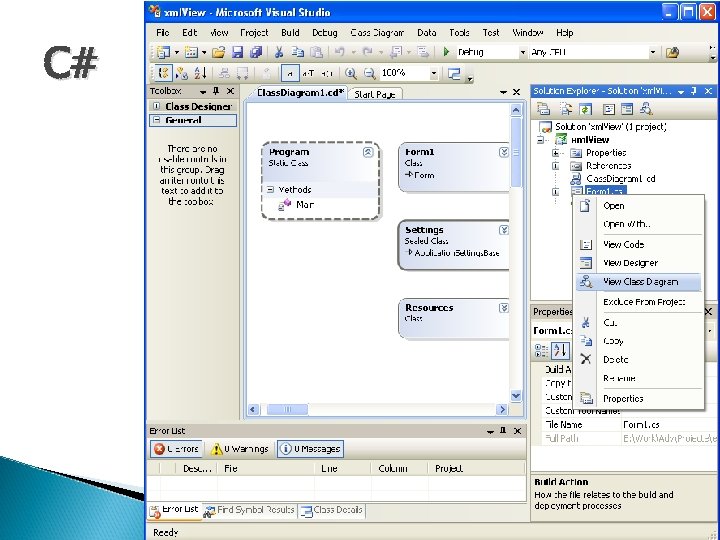
Task: Select the ClassDiagram1.cd tab
Action: [x=299, y=93]
